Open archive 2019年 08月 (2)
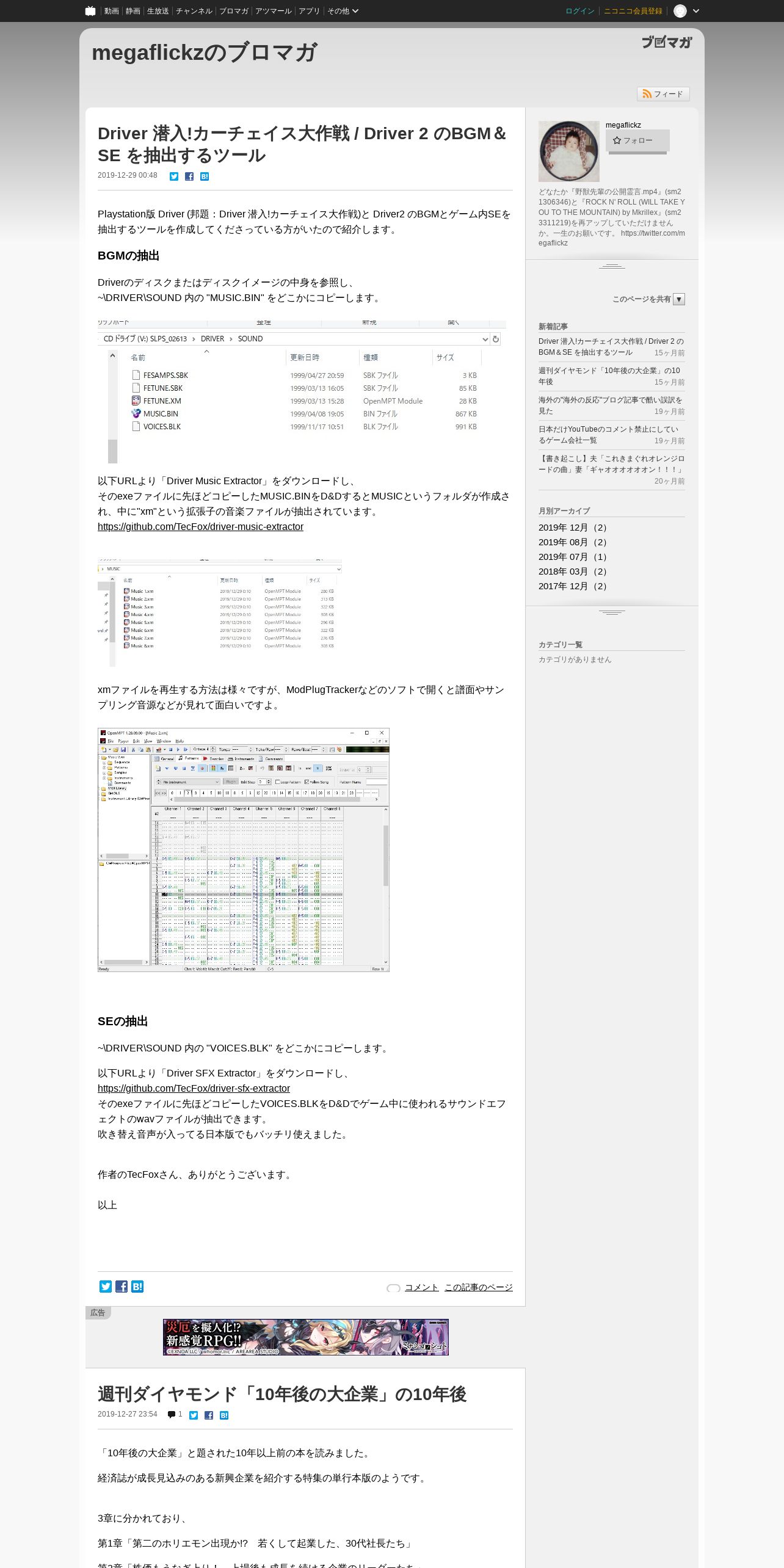The image size is (784, 1568). [x=574, y=542]
